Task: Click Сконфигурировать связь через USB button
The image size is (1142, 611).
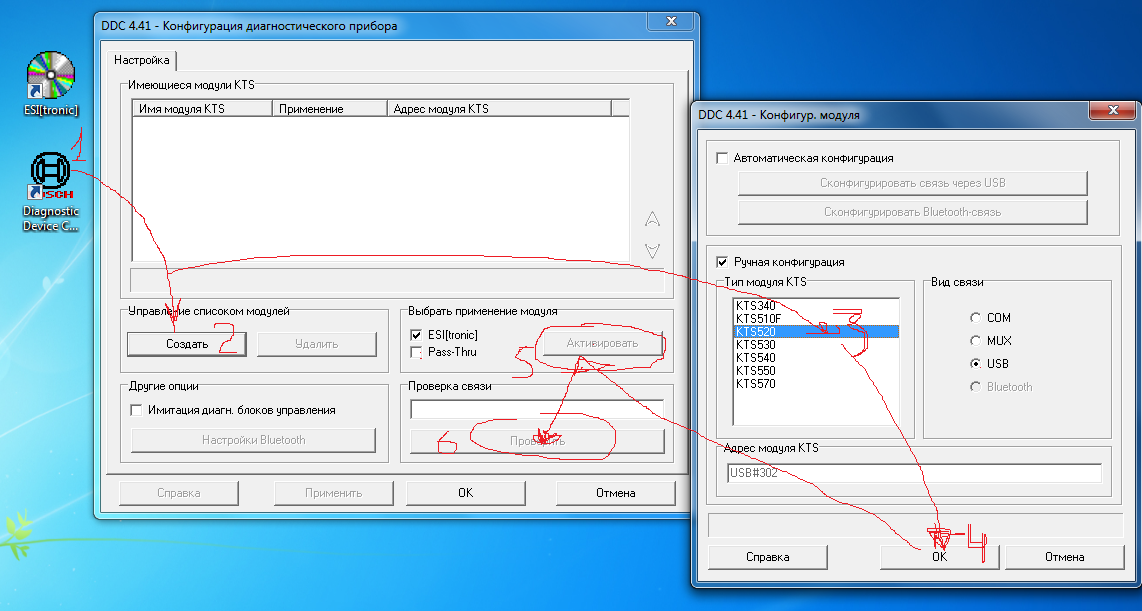Action: pyautogui.click(x=913, y=184)
